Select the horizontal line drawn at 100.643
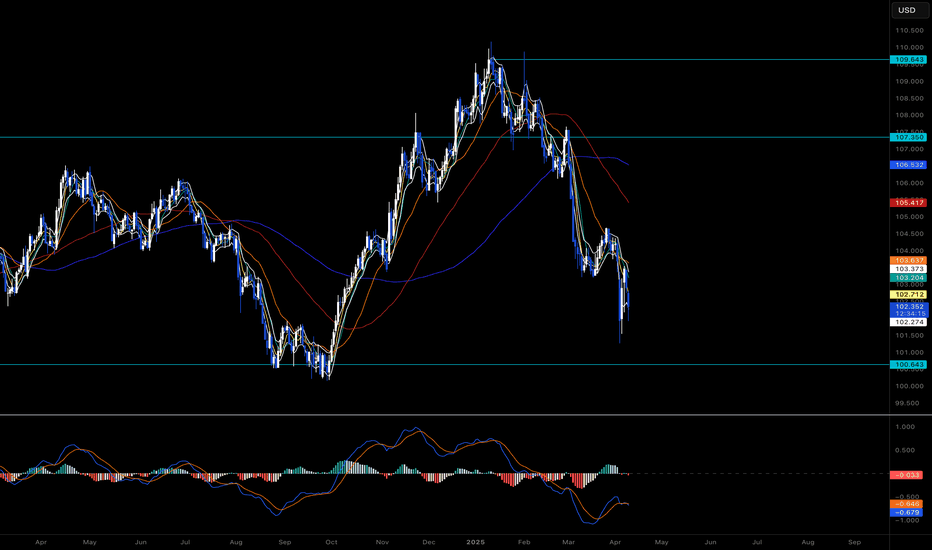This screenshot has width=932, height=550. point(445,364)
